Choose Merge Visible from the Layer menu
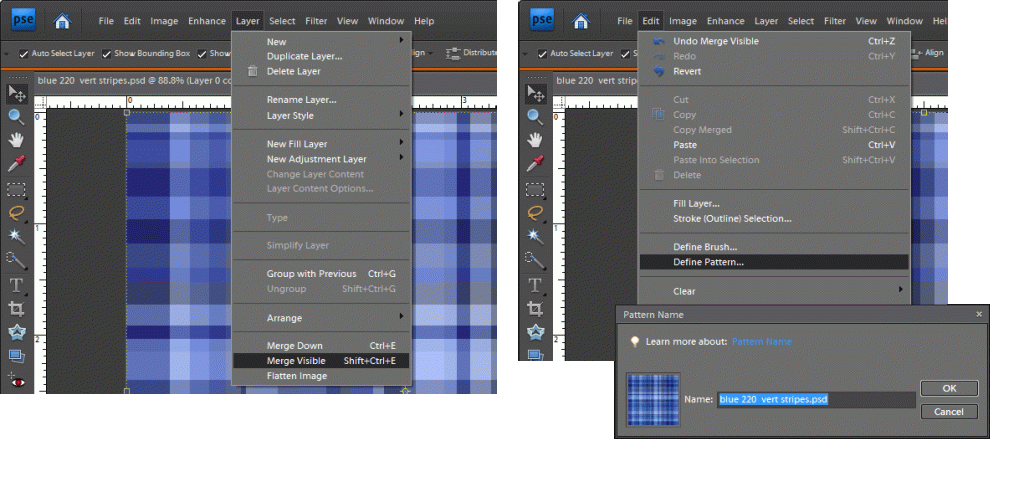Viewport: 1024px width, 482px height. pyautogui.click(x=321, y=361)
